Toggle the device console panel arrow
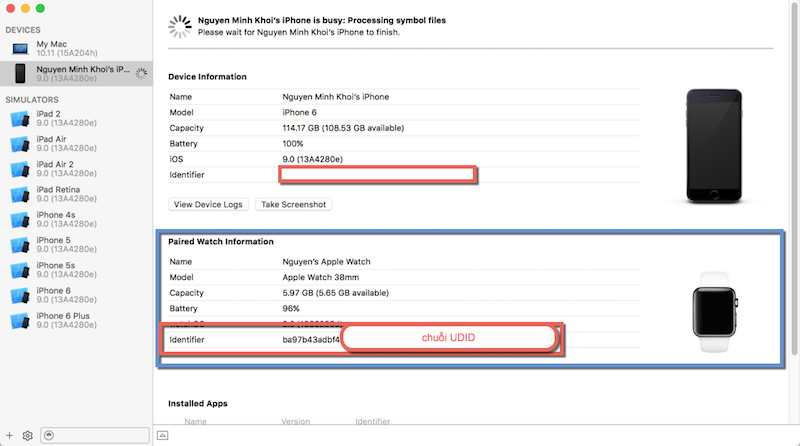 pos(163,435)
